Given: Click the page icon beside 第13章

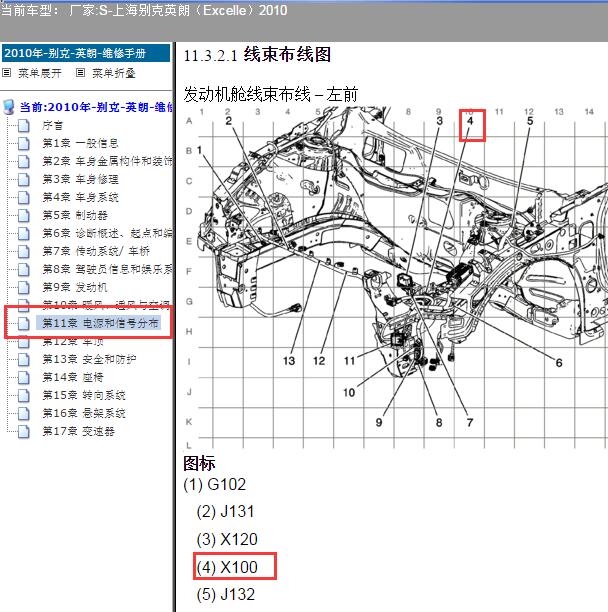Looking at the screenshot, I should click(24, 359).
